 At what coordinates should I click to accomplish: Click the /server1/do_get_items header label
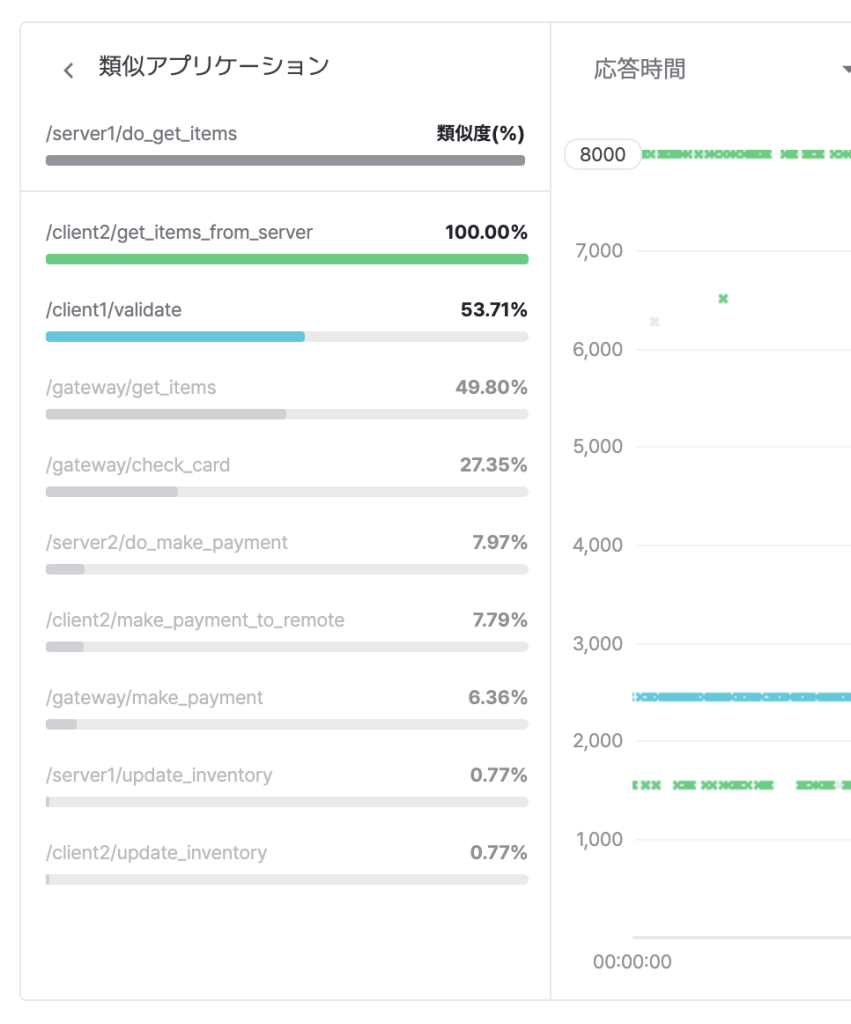[x=142, y=133]
